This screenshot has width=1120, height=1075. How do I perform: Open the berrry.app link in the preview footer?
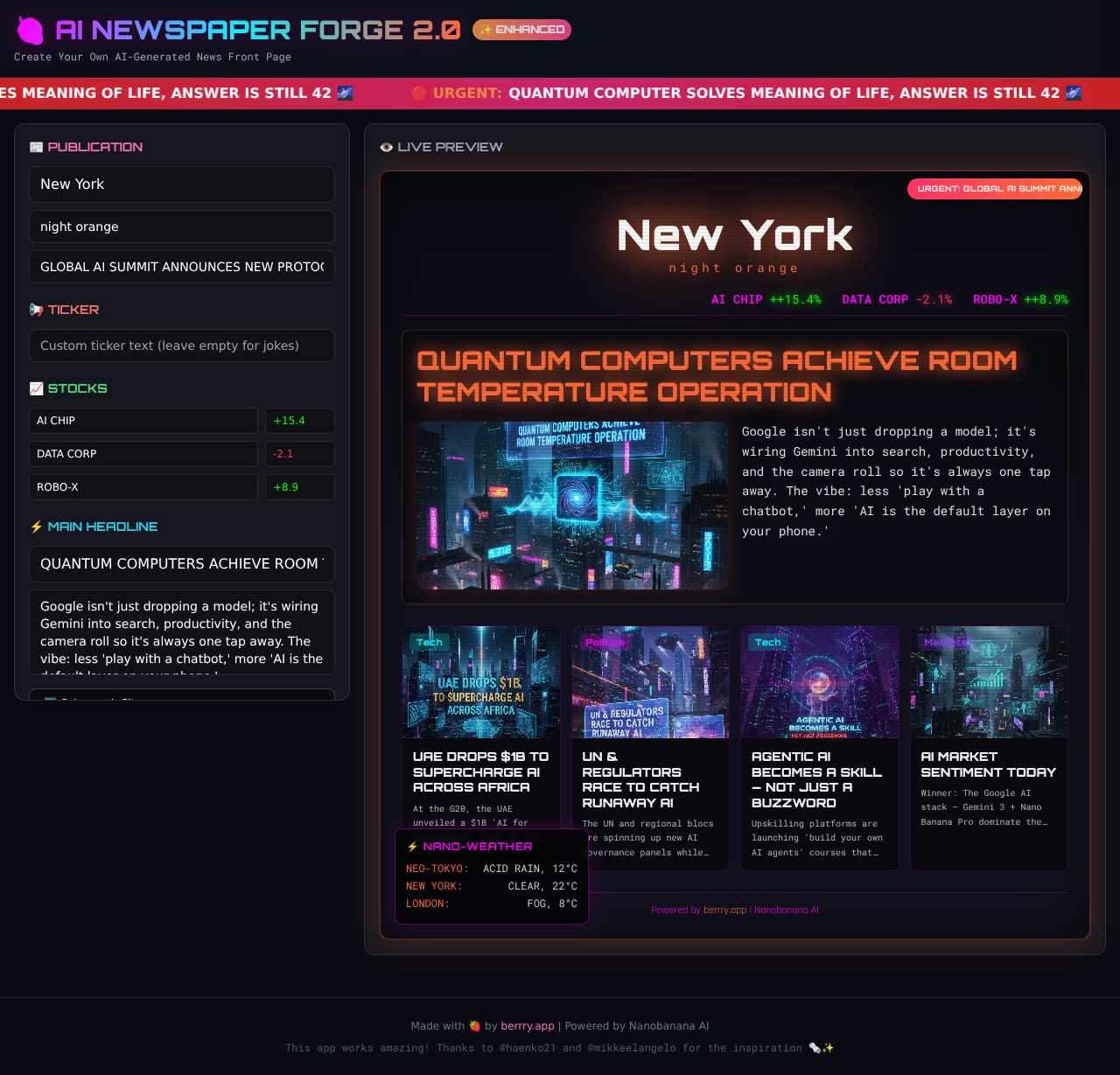[x=724, y=910]
